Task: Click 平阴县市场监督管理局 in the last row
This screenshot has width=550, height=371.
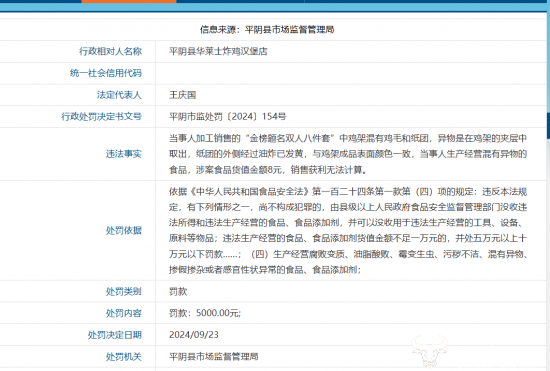Action: [214, 357]
